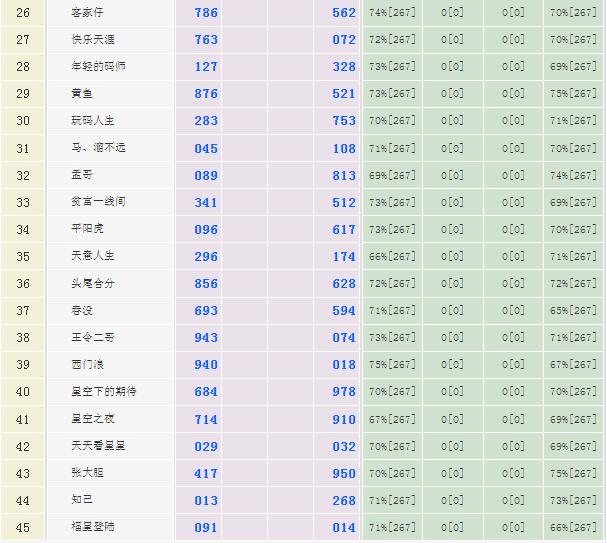Open the 快乐天涯 entry in row 27
The width and height of the screenshot is (607, 543).
(x=92, y=40)
